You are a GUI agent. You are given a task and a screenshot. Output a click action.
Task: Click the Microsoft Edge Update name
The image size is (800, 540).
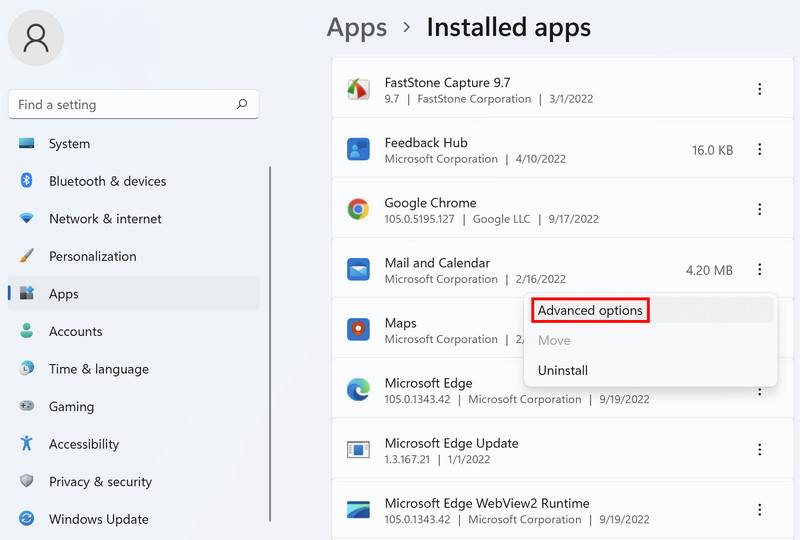pyautogui.click(x=452, y=443)
